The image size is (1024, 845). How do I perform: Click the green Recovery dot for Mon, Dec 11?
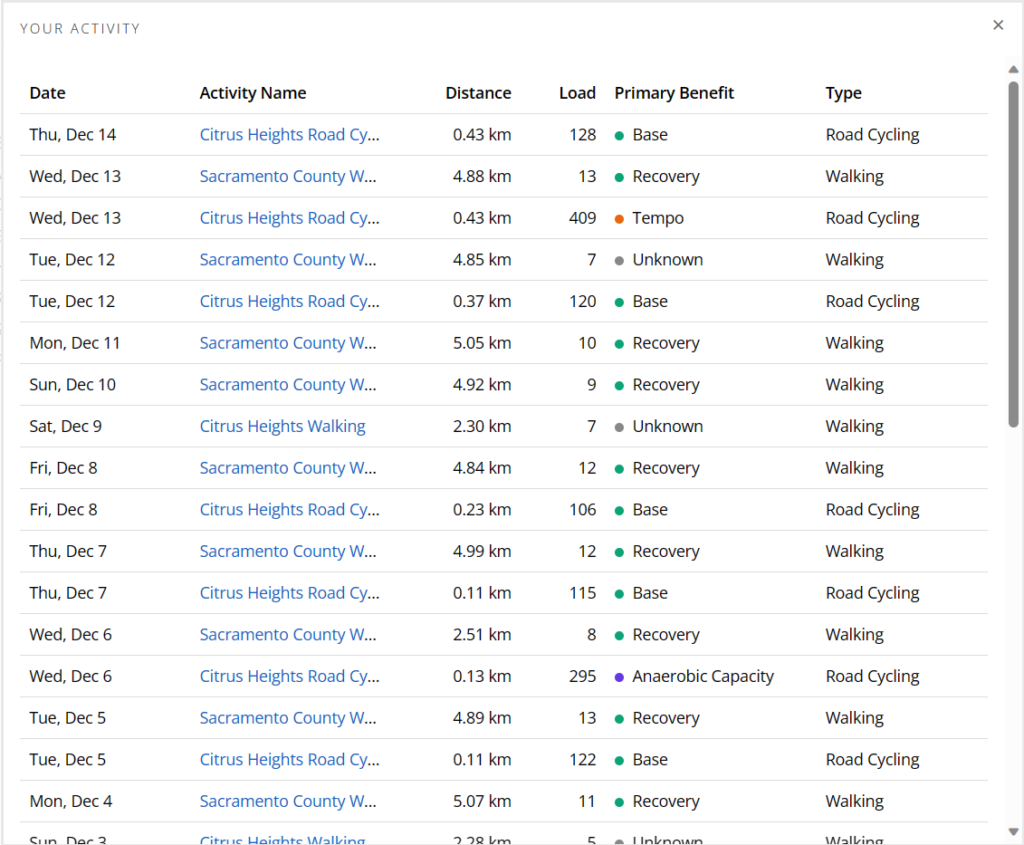[x=618, y=342]
